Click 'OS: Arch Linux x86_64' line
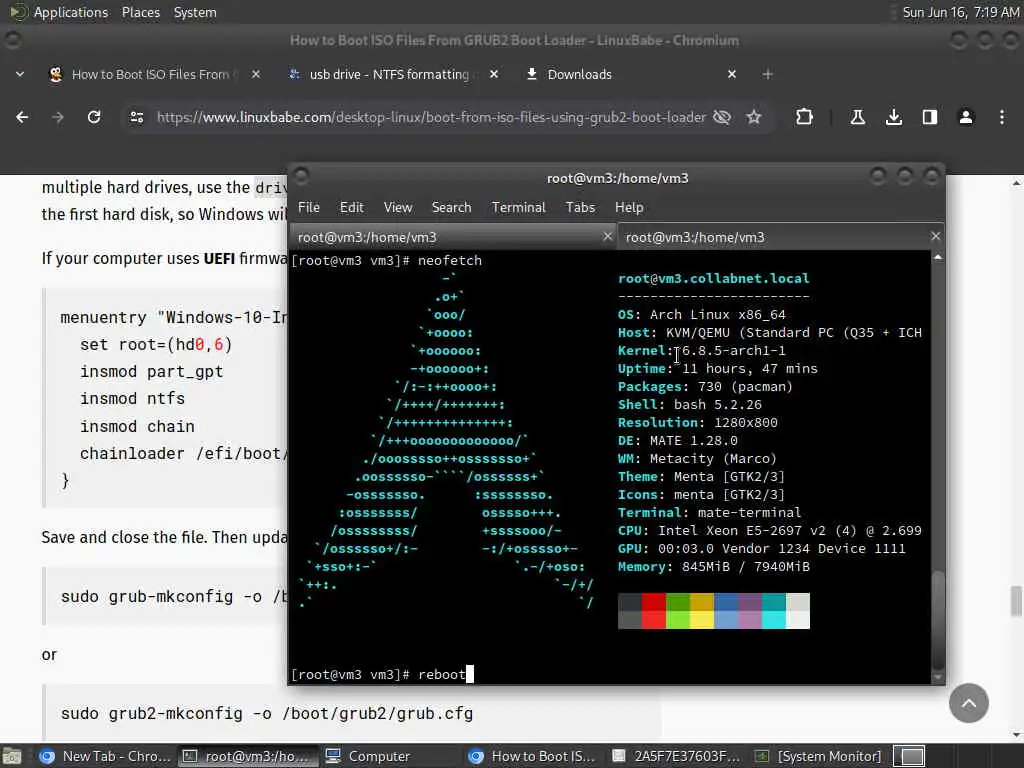 702,315
